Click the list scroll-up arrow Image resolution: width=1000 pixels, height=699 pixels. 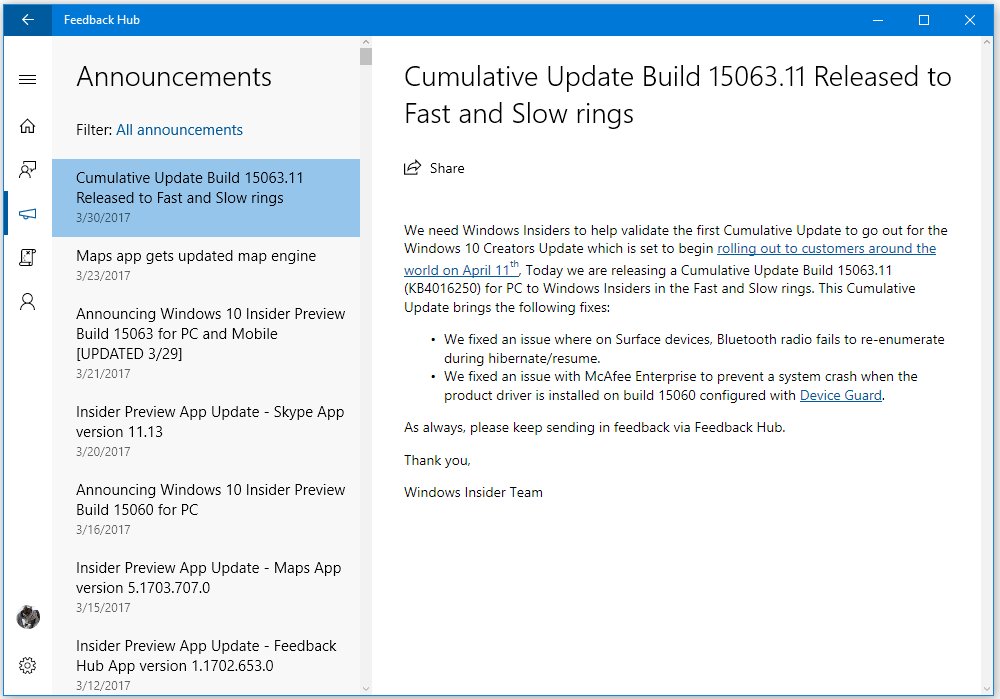click(x=365, y=42)
